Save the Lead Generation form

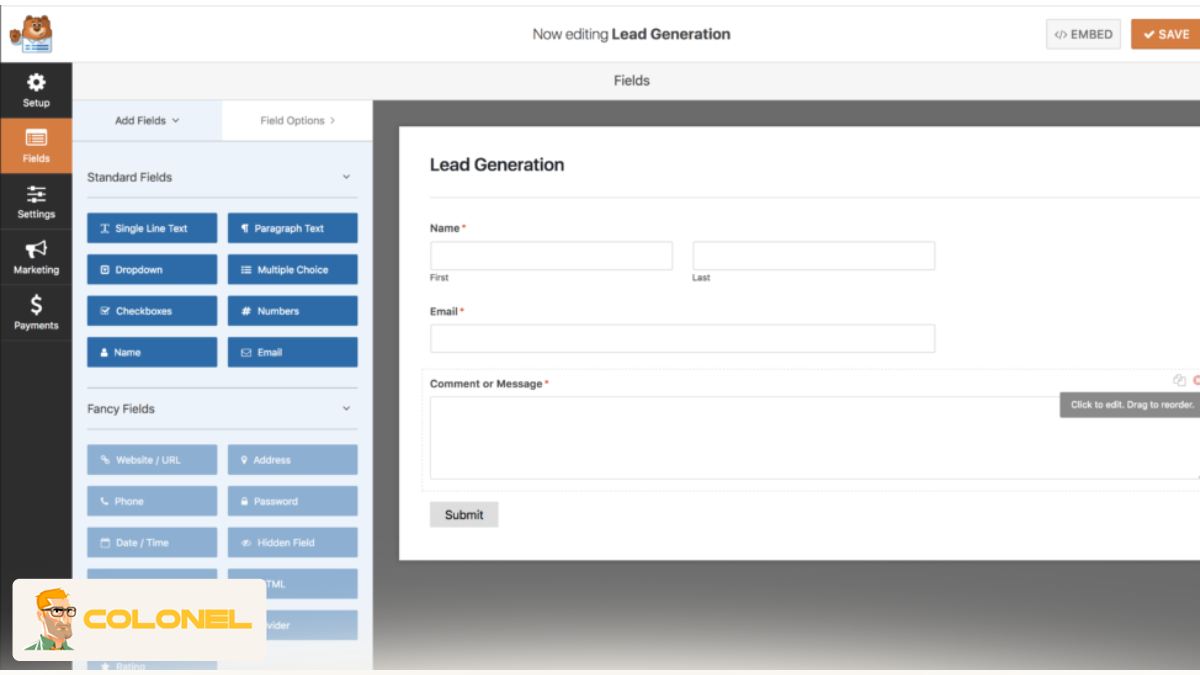tap(1166, 33)
